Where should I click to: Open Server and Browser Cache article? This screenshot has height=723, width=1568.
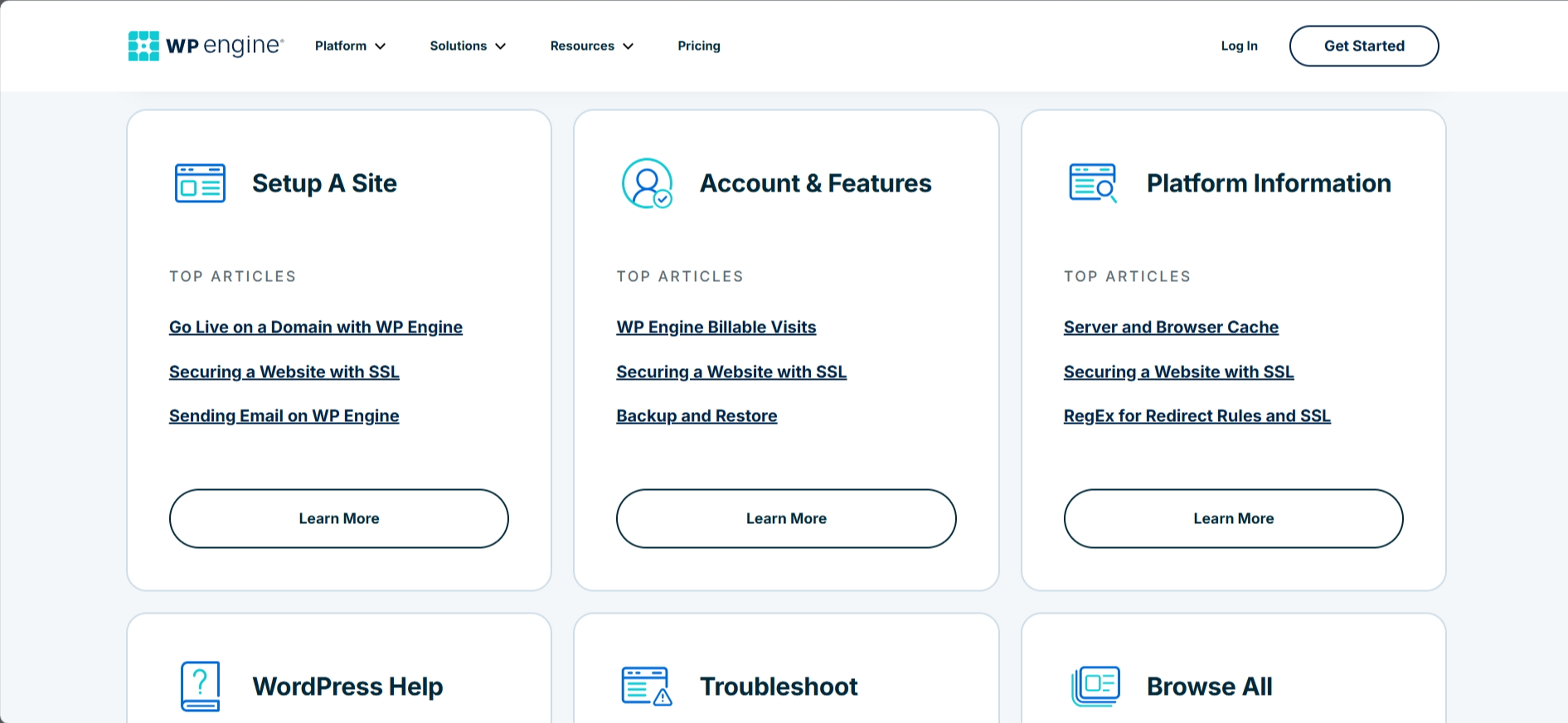coord(1171,327)
